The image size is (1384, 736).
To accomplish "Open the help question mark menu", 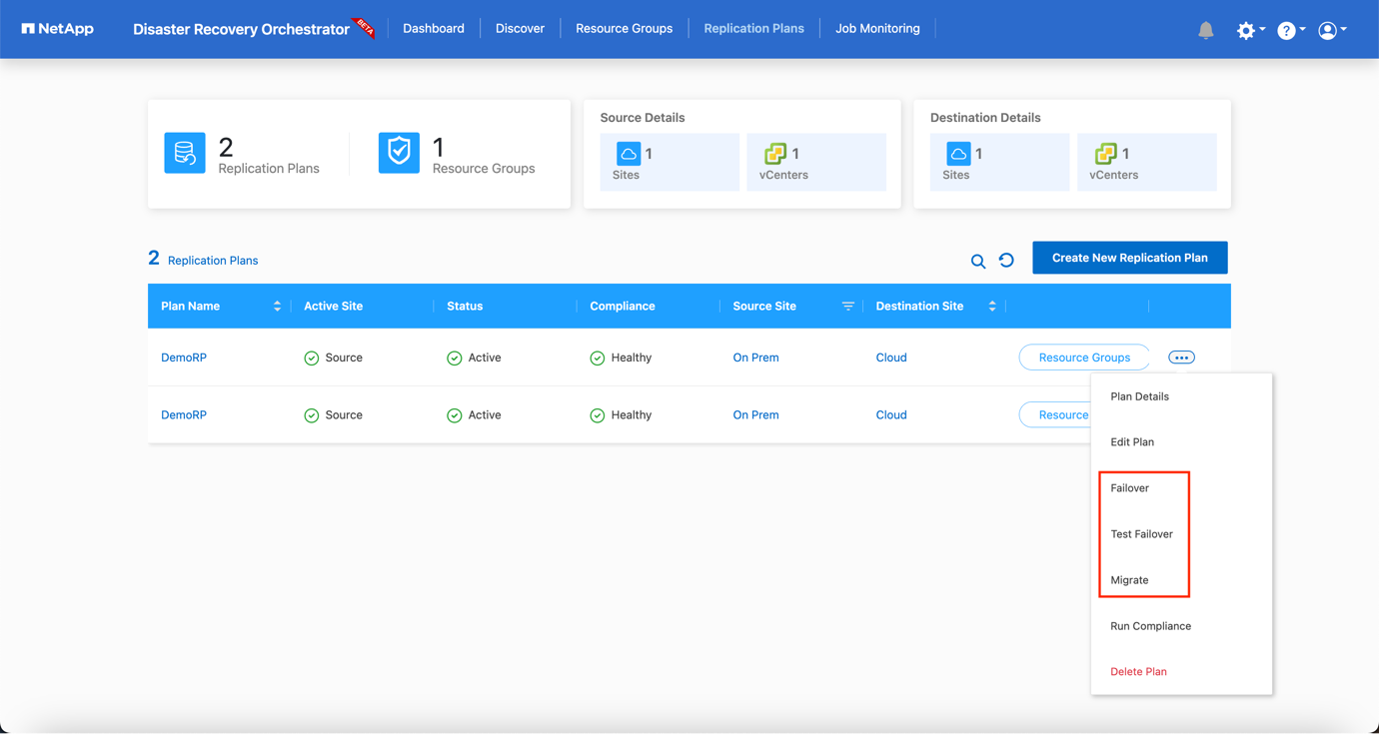I will point(1287,30).
